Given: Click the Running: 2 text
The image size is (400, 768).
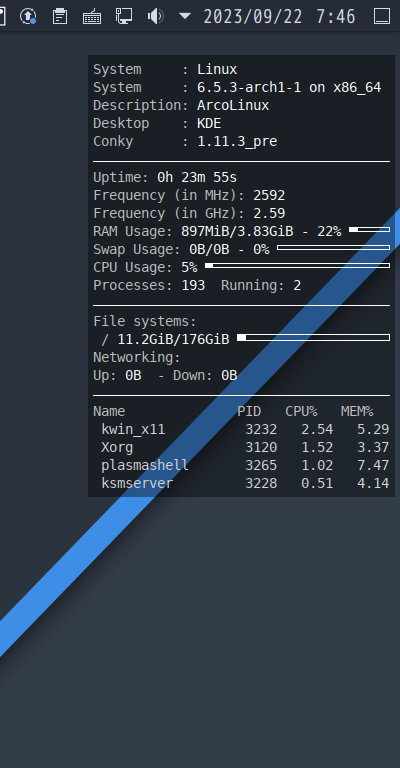Looking at the screenshot, I should 261,286.
